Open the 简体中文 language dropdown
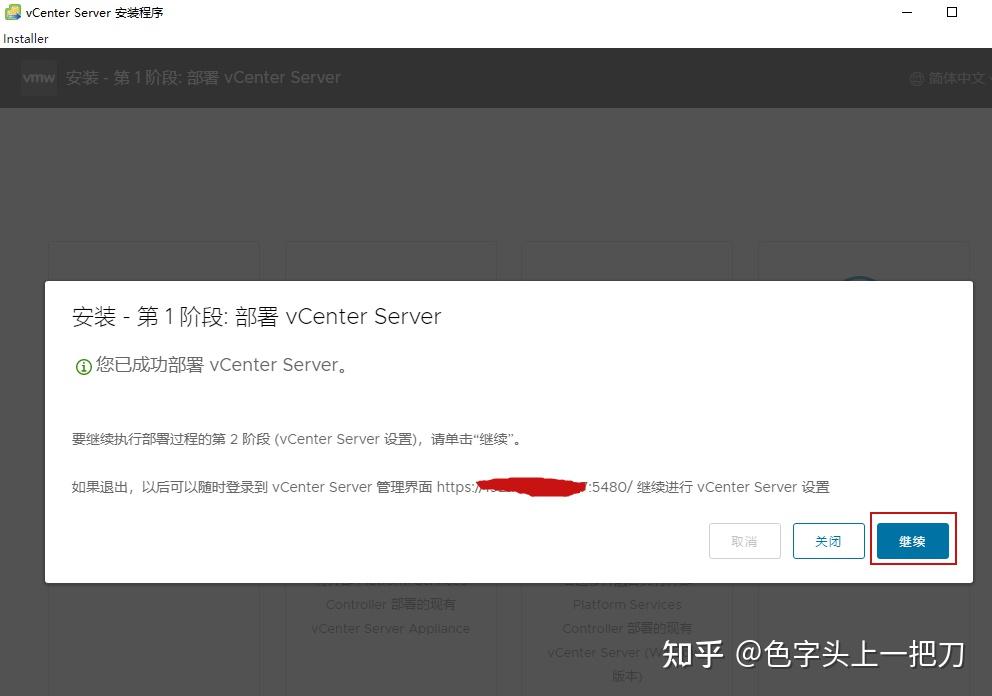The image size is (992, 696). pos(953,77)
